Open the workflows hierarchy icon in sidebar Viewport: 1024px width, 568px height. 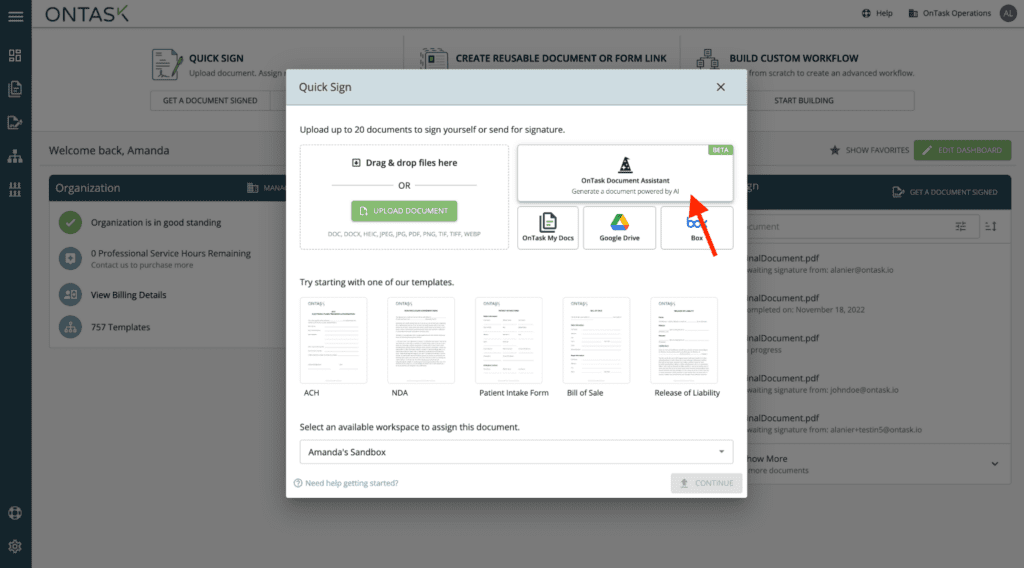click(15, 156)
